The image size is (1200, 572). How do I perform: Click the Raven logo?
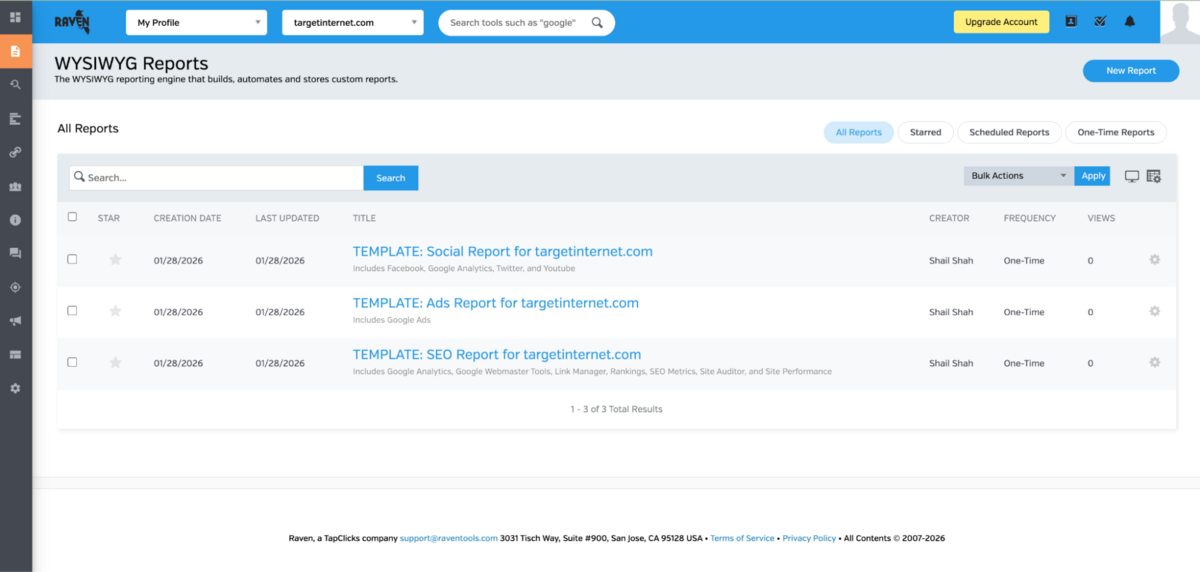(x=74, y=22)
